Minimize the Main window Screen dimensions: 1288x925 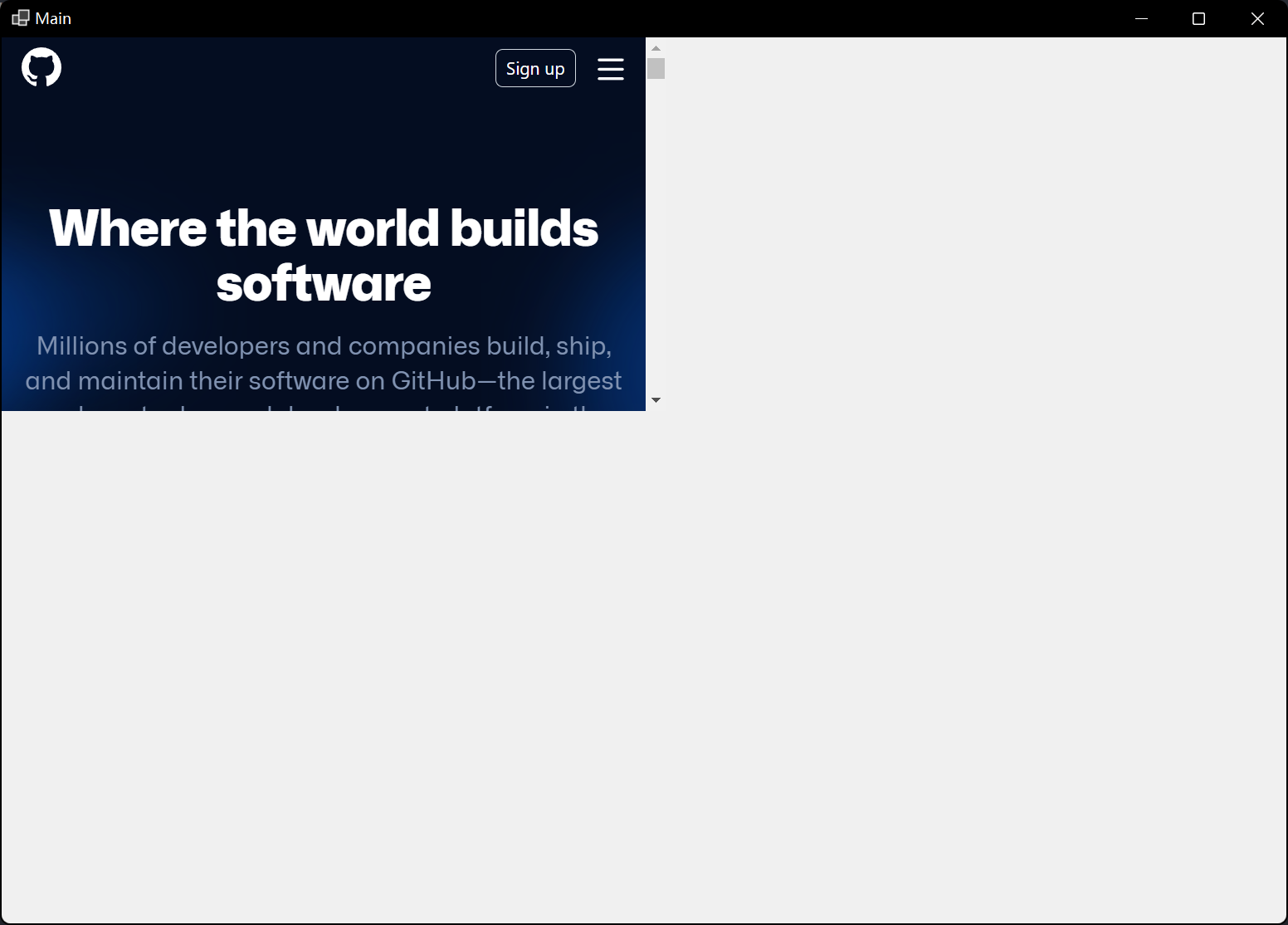click(1141, 18)
